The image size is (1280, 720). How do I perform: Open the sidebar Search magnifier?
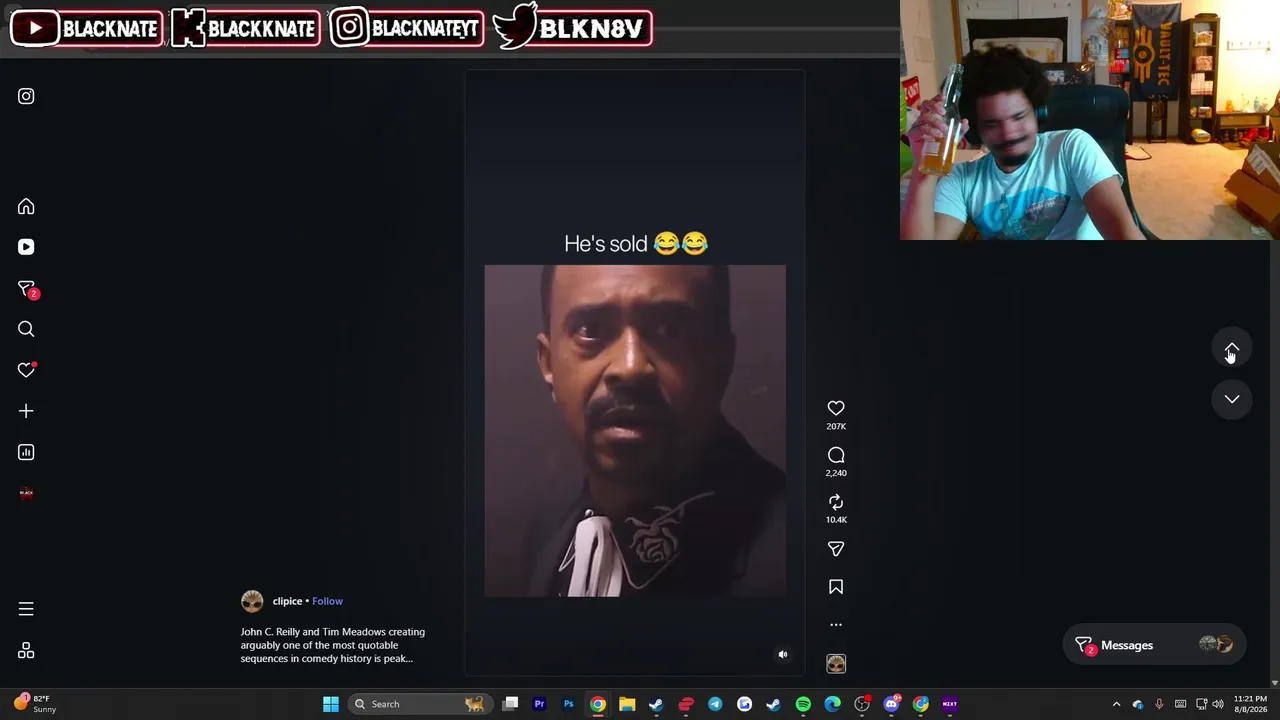click(x=26, y=329)
